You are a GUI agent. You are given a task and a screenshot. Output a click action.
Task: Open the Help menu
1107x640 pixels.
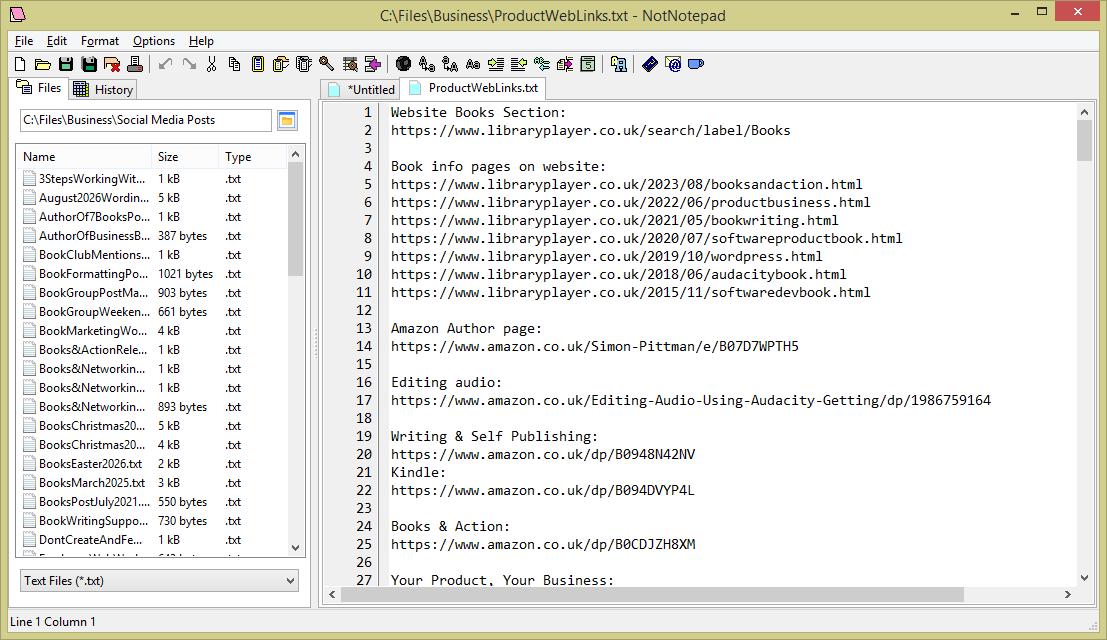click(201, 41)
